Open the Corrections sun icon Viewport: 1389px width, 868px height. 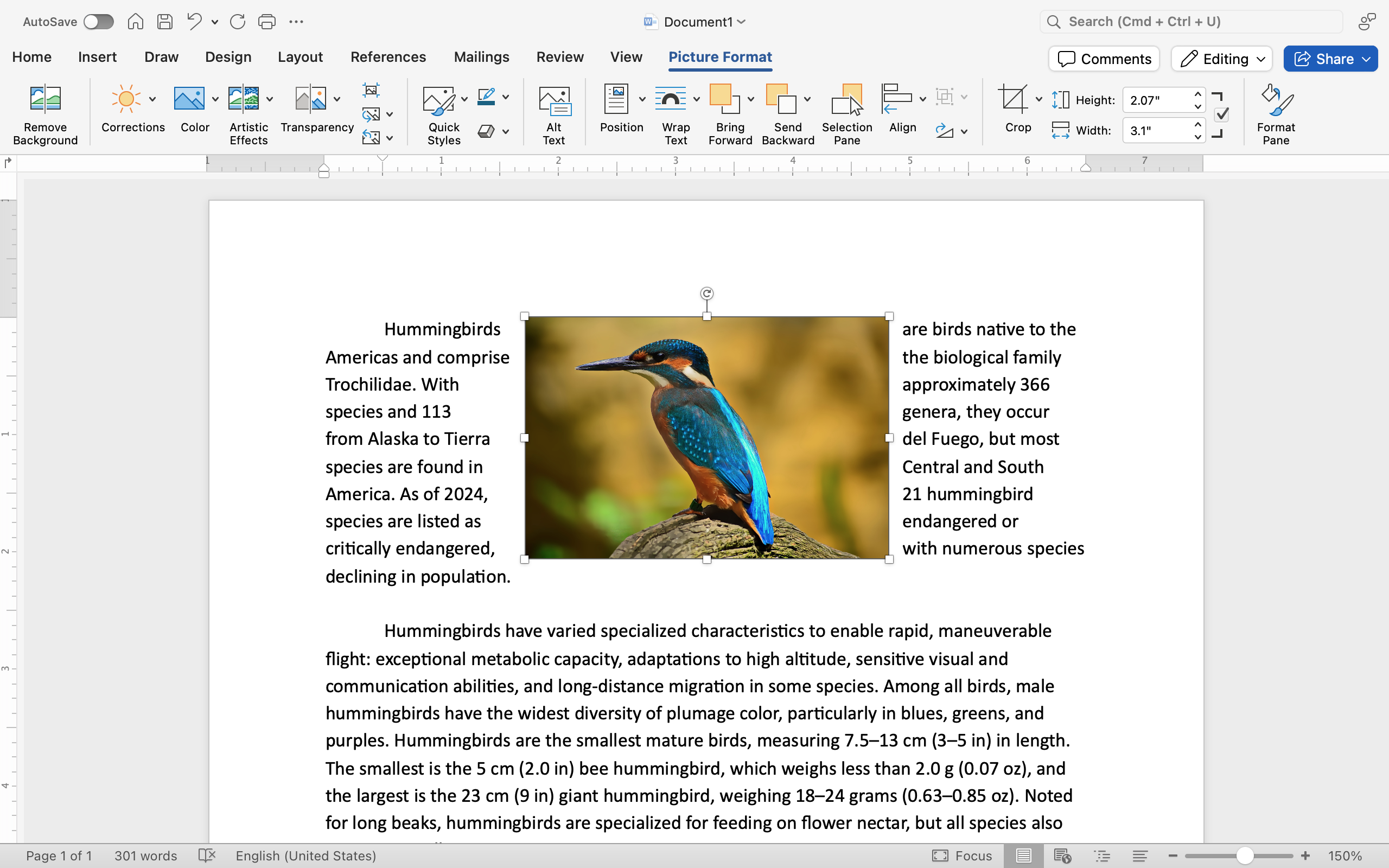126,98
